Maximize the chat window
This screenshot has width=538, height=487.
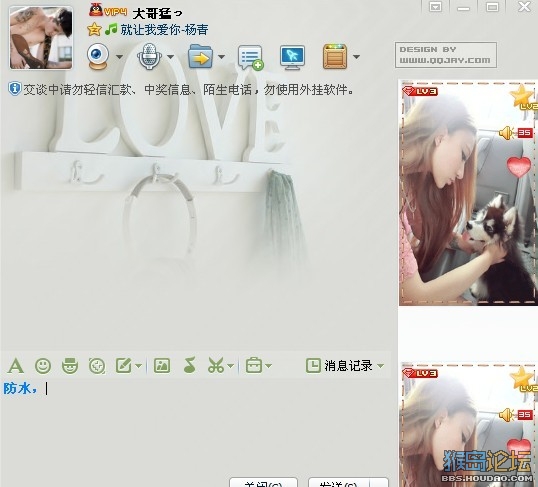(x=492, y=7)
